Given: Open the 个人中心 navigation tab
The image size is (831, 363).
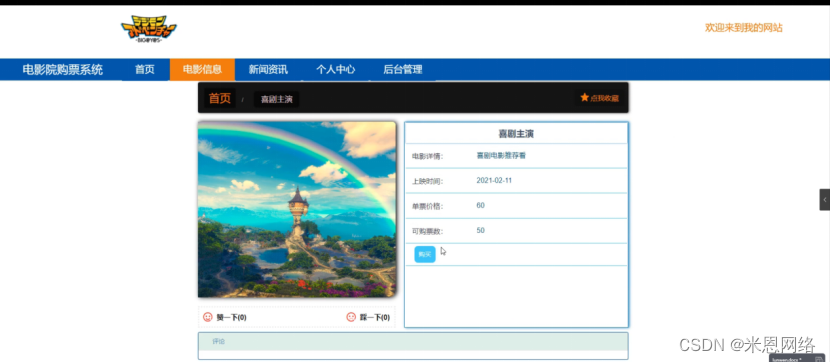Looking at the screenshot, I should click(335, 69).
